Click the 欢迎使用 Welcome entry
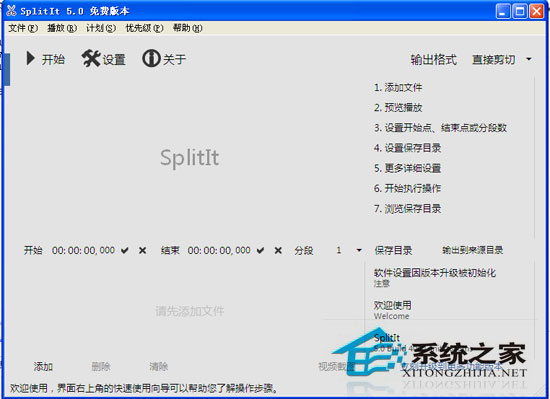Screen dimensions: 550x399 coord(393,310)
